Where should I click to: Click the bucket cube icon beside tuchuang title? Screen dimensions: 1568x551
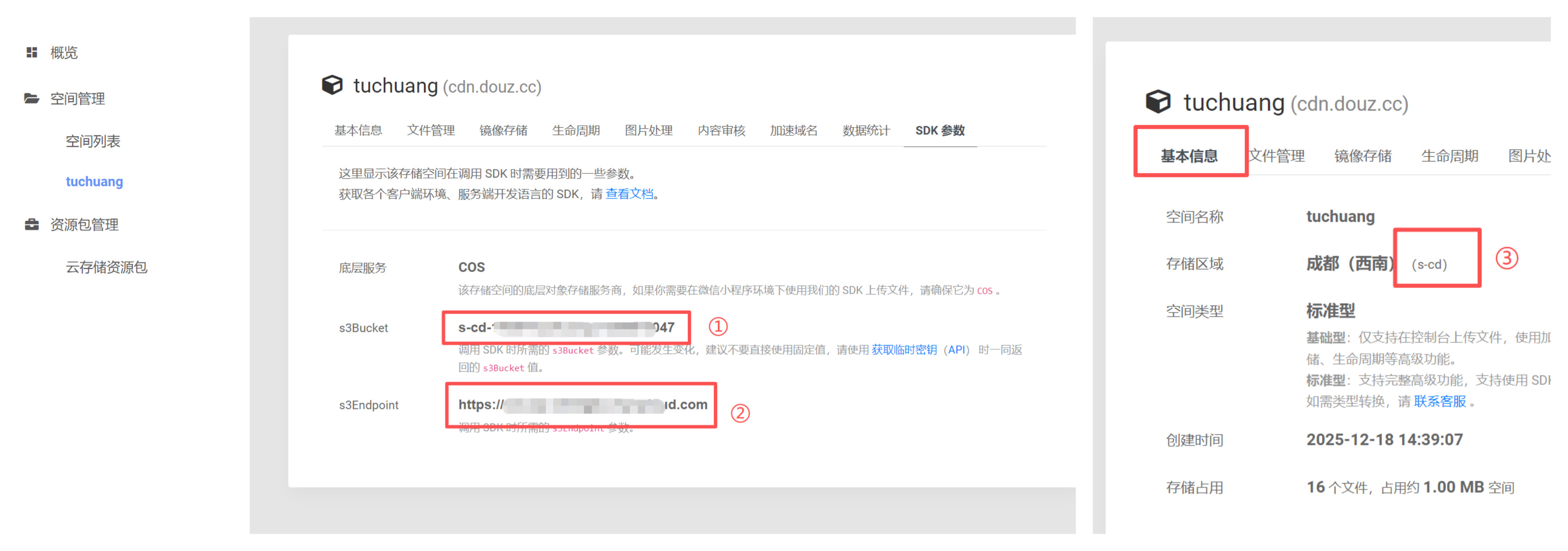point(332,86)
